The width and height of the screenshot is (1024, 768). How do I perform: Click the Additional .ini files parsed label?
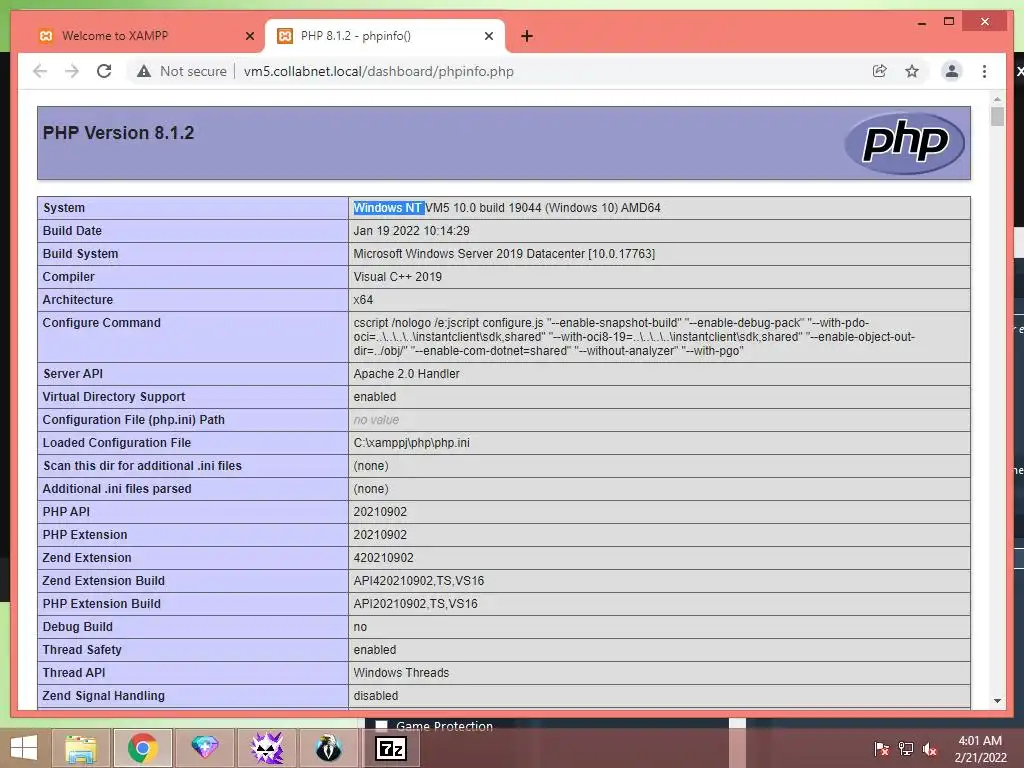(x=117, y=488)
